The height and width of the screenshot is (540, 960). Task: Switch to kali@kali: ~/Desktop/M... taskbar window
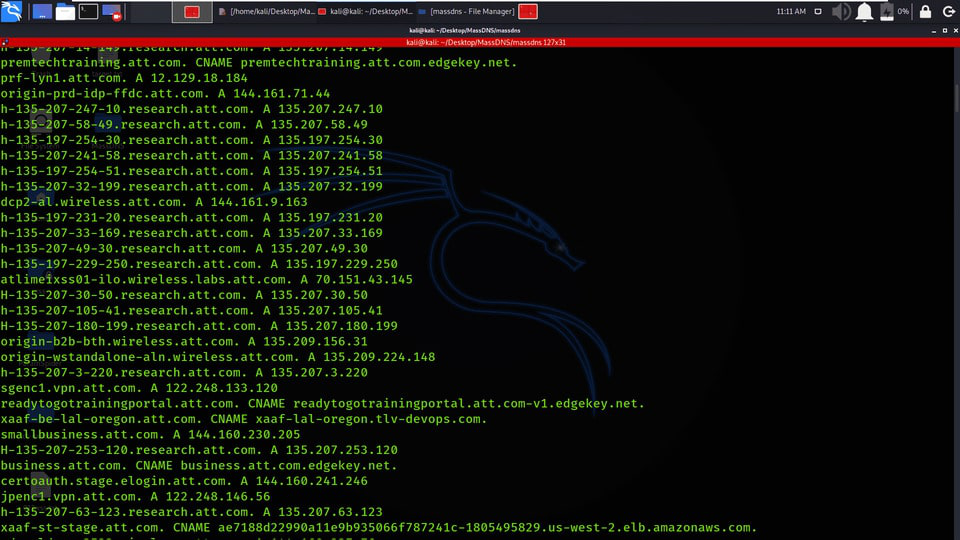point(365,12)
